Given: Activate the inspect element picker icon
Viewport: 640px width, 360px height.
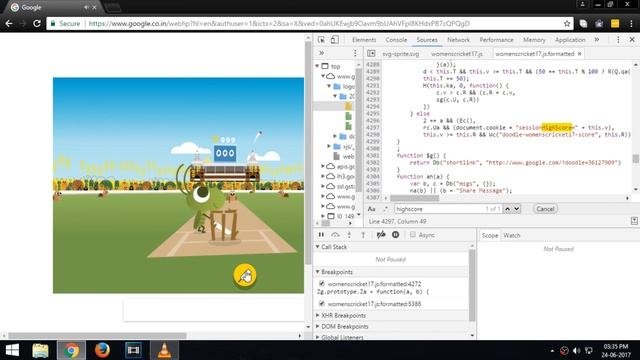Looking at the screenshot, I should 321,40.
